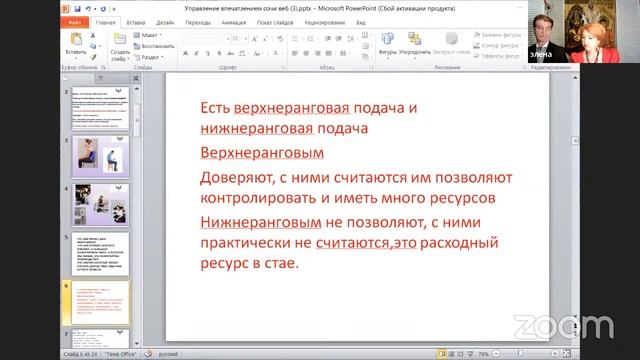Switch to the Дизайн ribbon tab
The image size is (640, 360).
165,22
